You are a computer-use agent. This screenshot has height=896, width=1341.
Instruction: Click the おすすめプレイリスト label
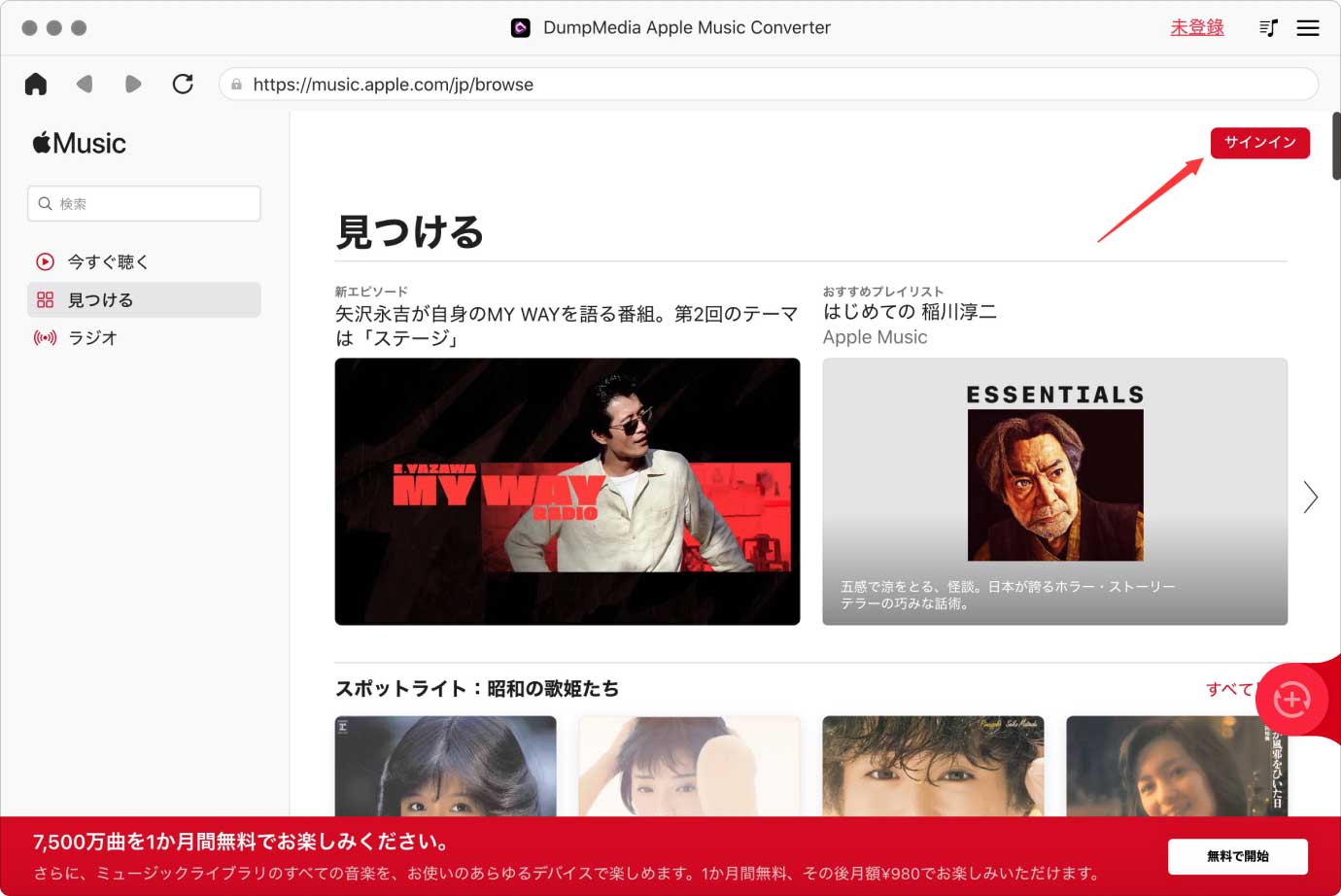(883, 291)
